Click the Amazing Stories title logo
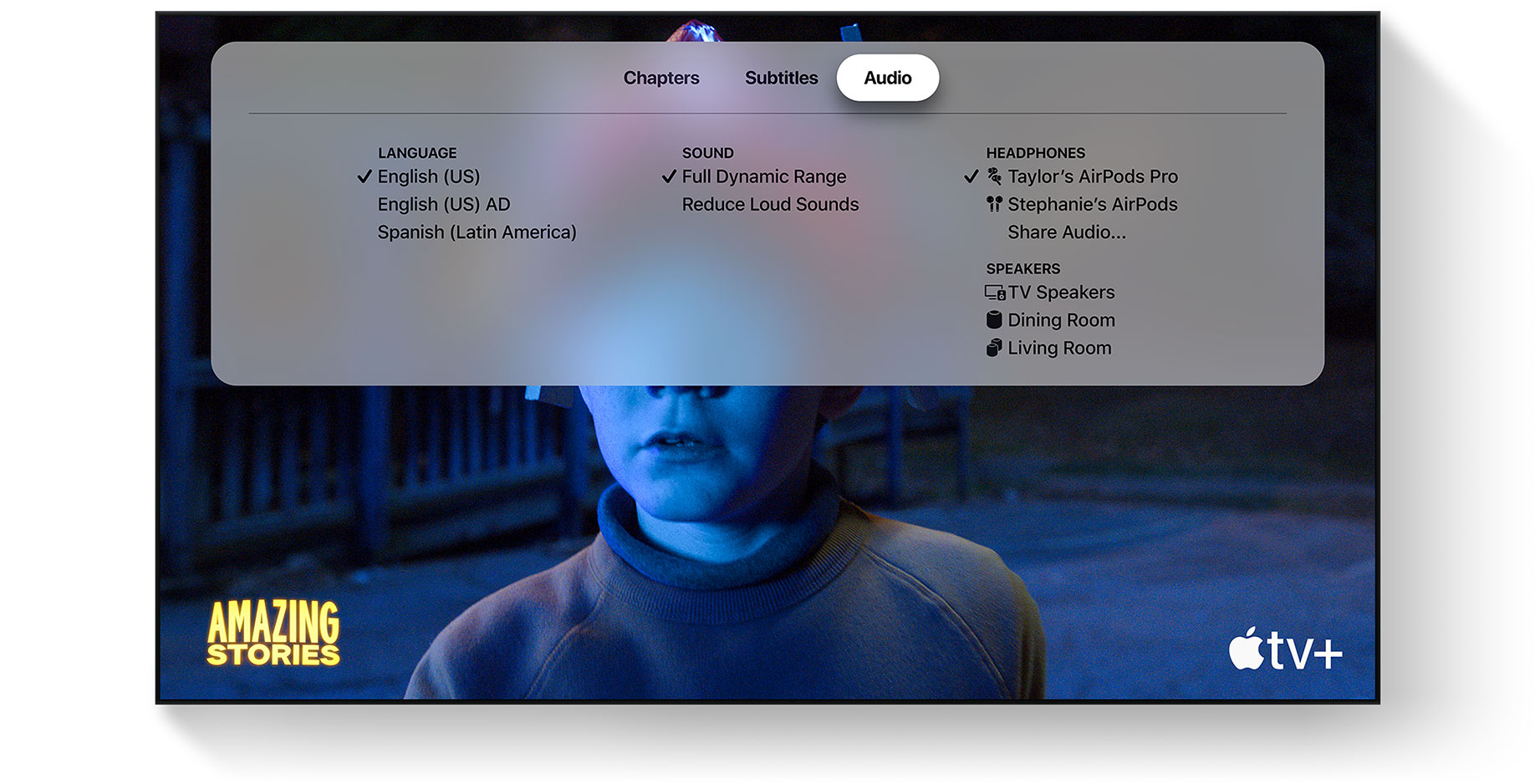 tap(273, 633)
